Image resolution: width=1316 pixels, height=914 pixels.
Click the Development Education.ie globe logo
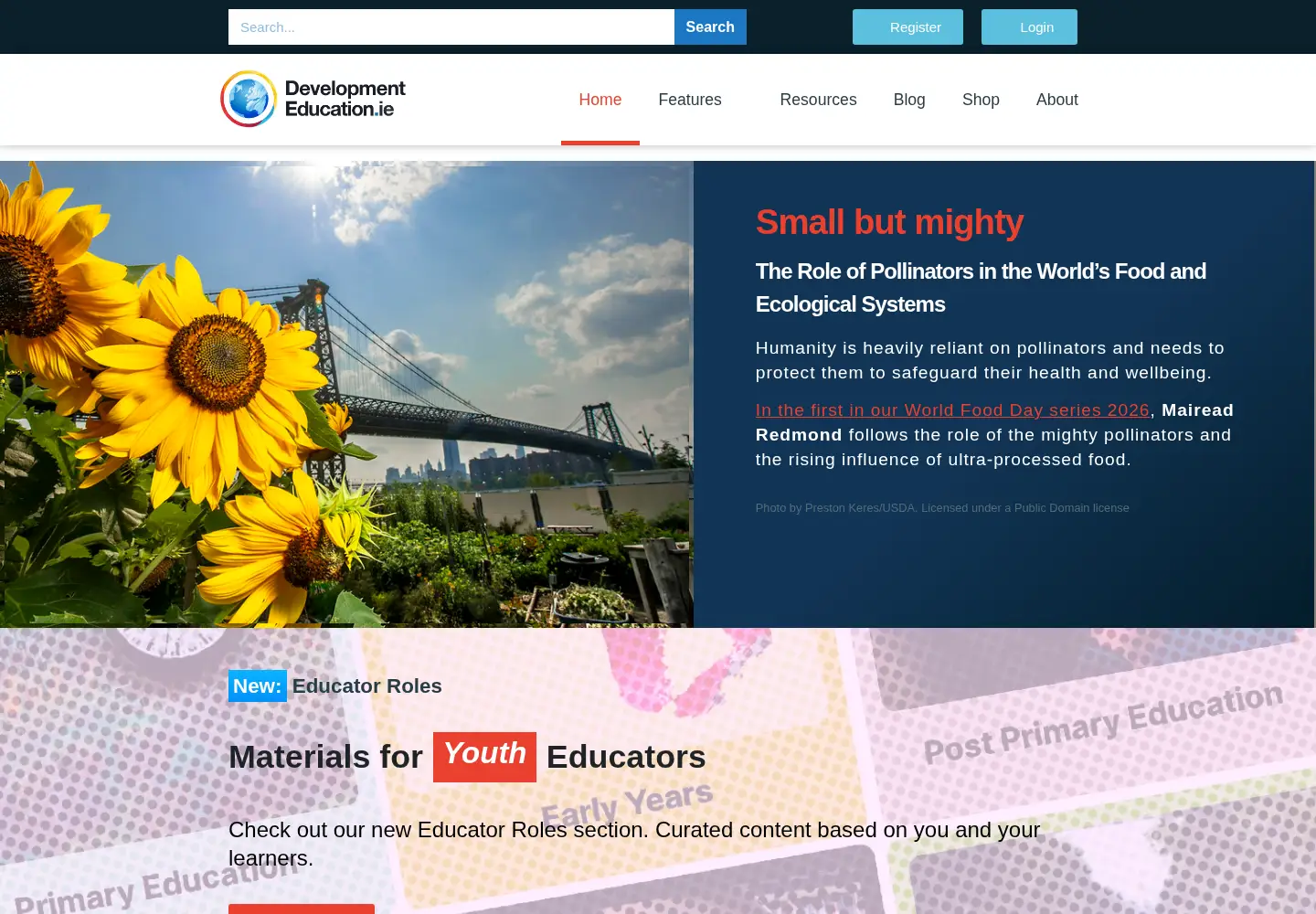[313, 99]
